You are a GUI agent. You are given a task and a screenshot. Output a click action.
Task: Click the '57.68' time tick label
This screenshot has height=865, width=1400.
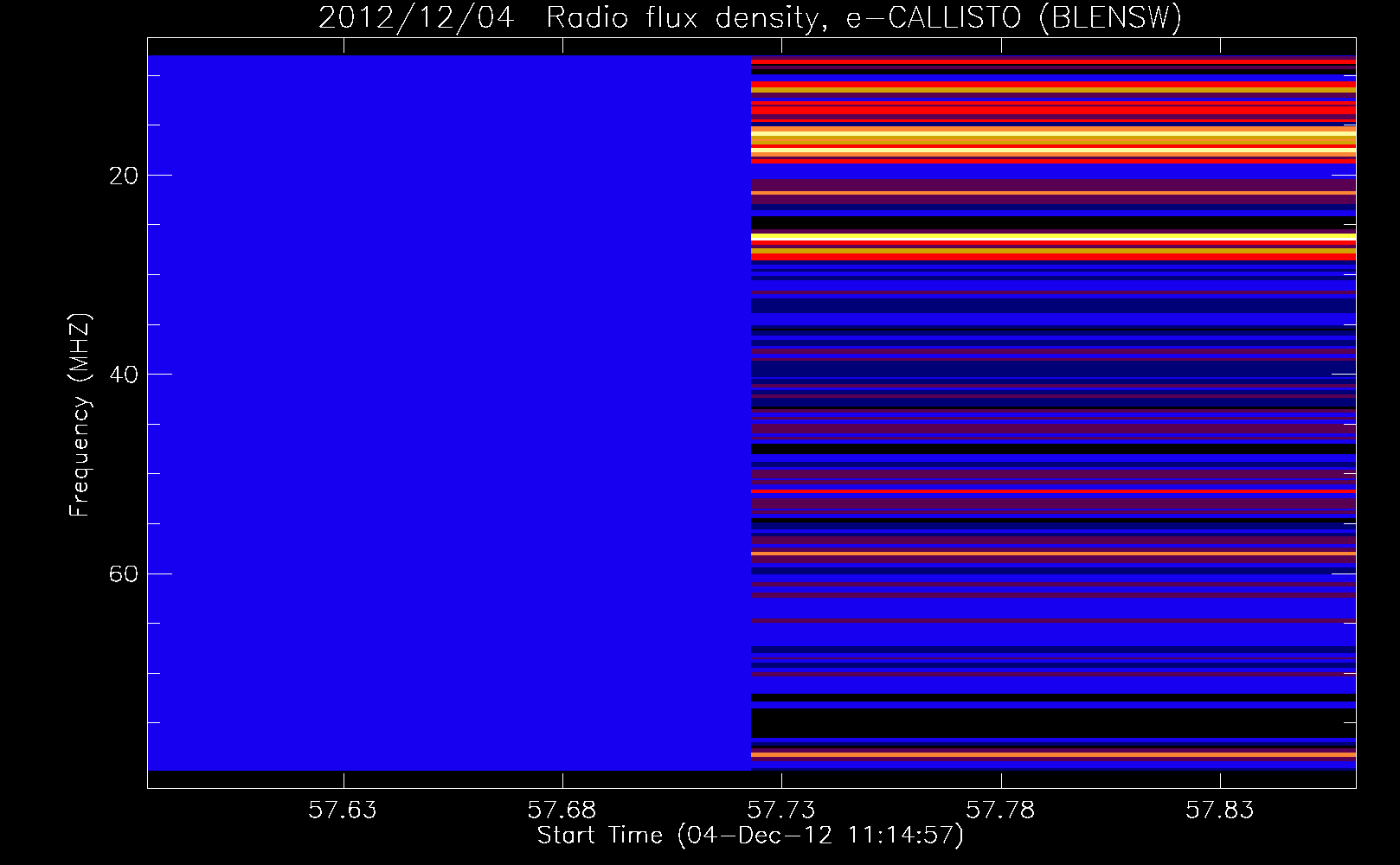(x=562, y=811)
